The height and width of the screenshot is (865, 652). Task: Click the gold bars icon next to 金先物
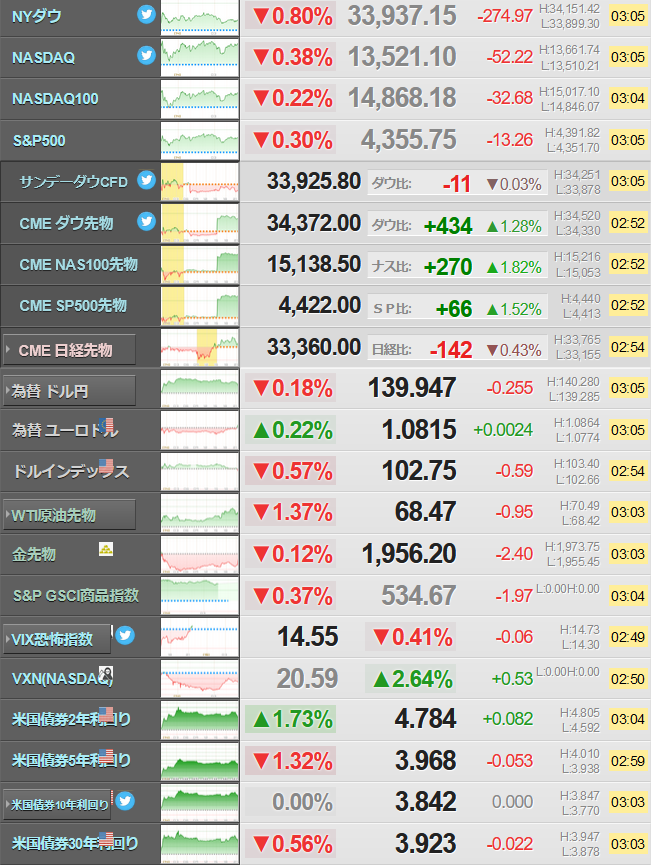pos(106,549)
